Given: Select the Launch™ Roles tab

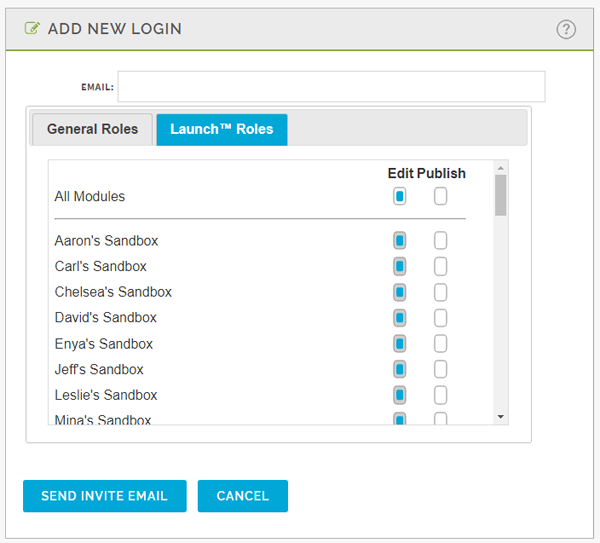Looking at the screenshot, I should (x=222, y=129).
